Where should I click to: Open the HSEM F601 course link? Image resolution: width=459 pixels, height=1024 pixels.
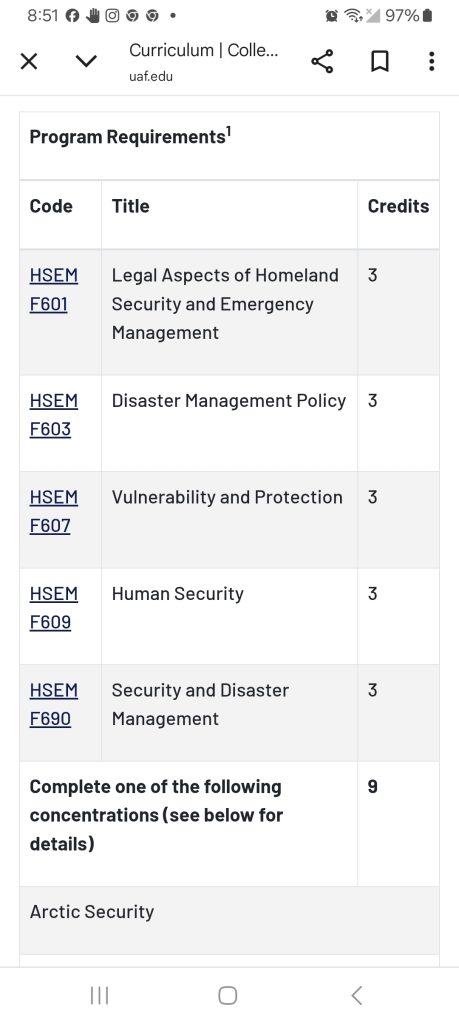54,290
